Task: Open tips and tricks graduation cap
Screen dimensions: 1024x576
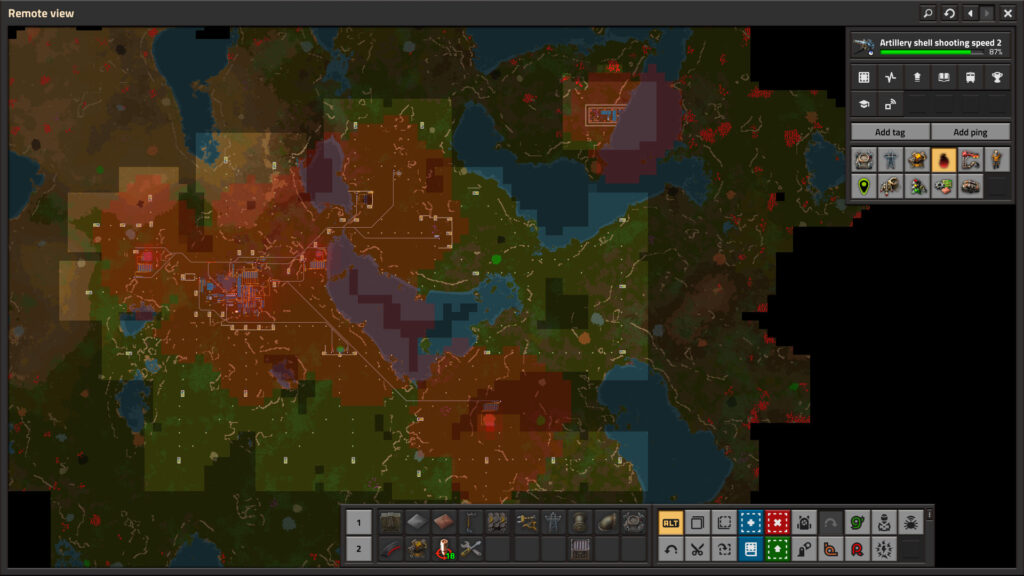Action: (864, 104)
